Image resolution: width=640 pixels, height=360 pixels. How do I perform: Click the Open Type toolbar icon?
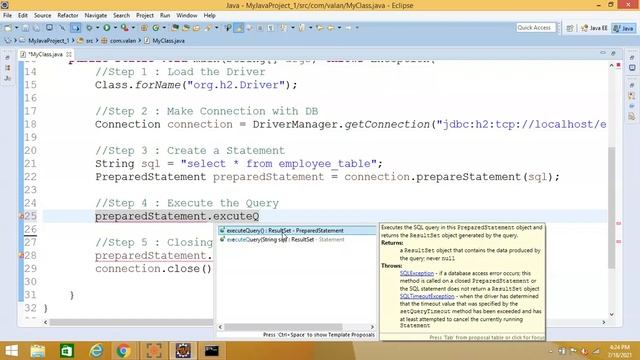click(175, 28)
